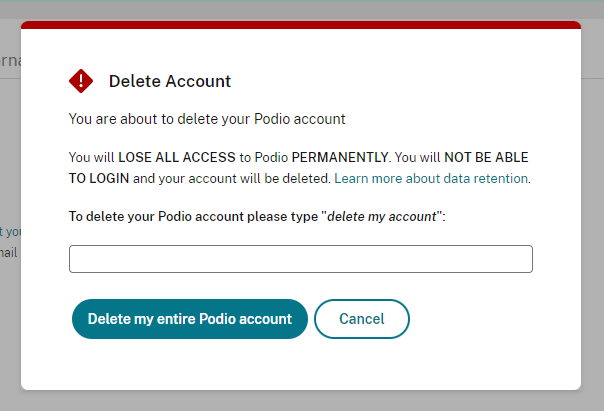
Task: Click the 'To delete your Podio account' label
Action: point(257,216)
